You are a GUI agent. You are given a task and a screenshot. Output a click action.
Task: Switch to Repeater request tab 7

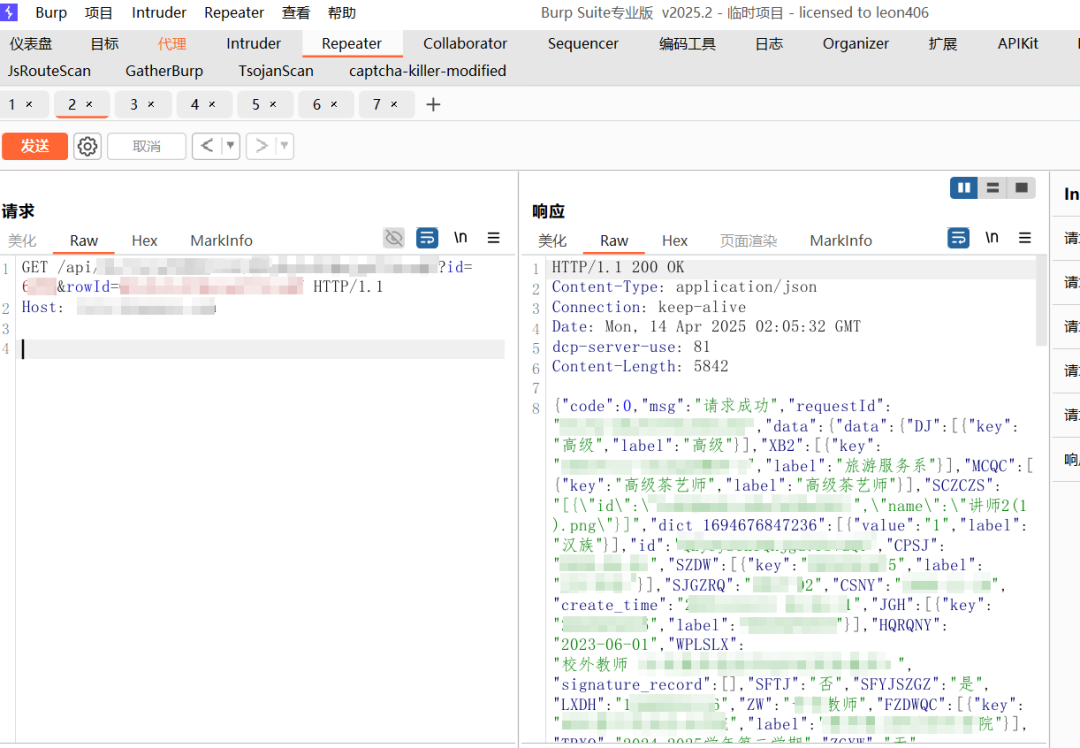[377, 105]
